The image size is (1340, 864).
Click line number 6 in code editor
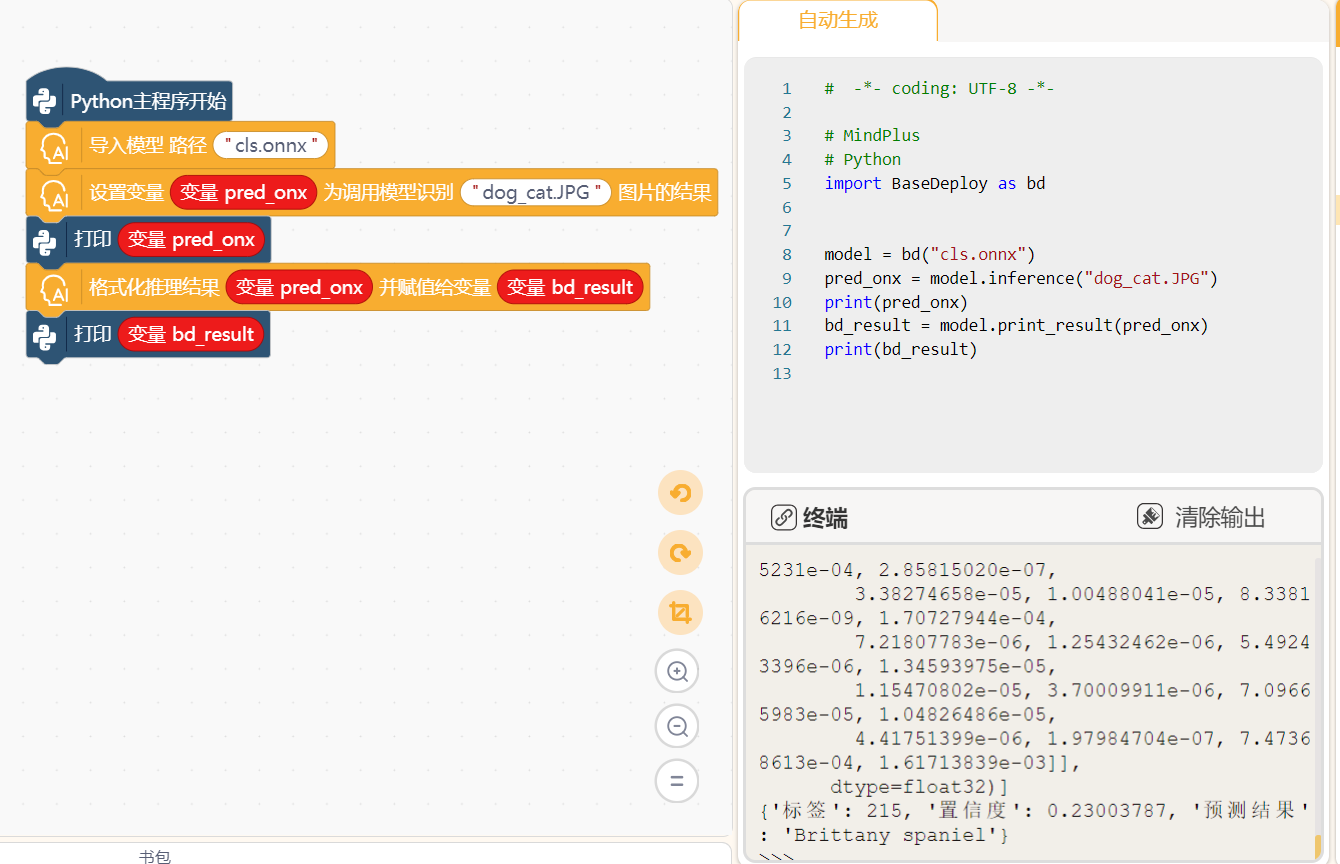click(x=787, y=207)
